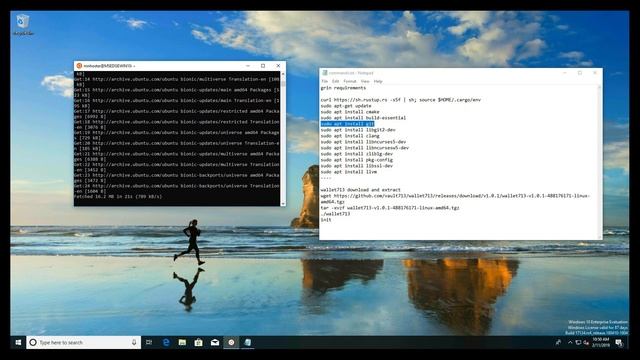Image resolution: width=640 pixels, height=360 pixels.
Task: Click 'sudo apt install llvm' line
Action: coord(349,172)
